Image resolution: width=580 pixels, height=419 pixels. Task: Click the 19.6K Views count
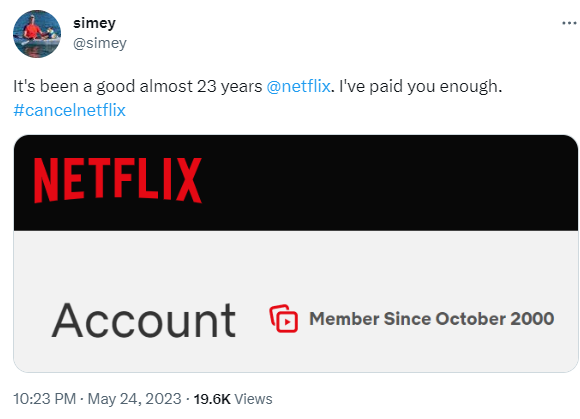coord(233,399)
